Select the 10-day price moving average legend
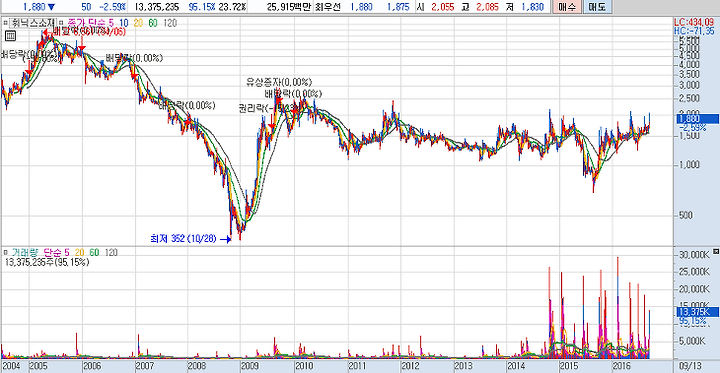The height and width of the screenshot is (373, 720). [x=124, y=22]
